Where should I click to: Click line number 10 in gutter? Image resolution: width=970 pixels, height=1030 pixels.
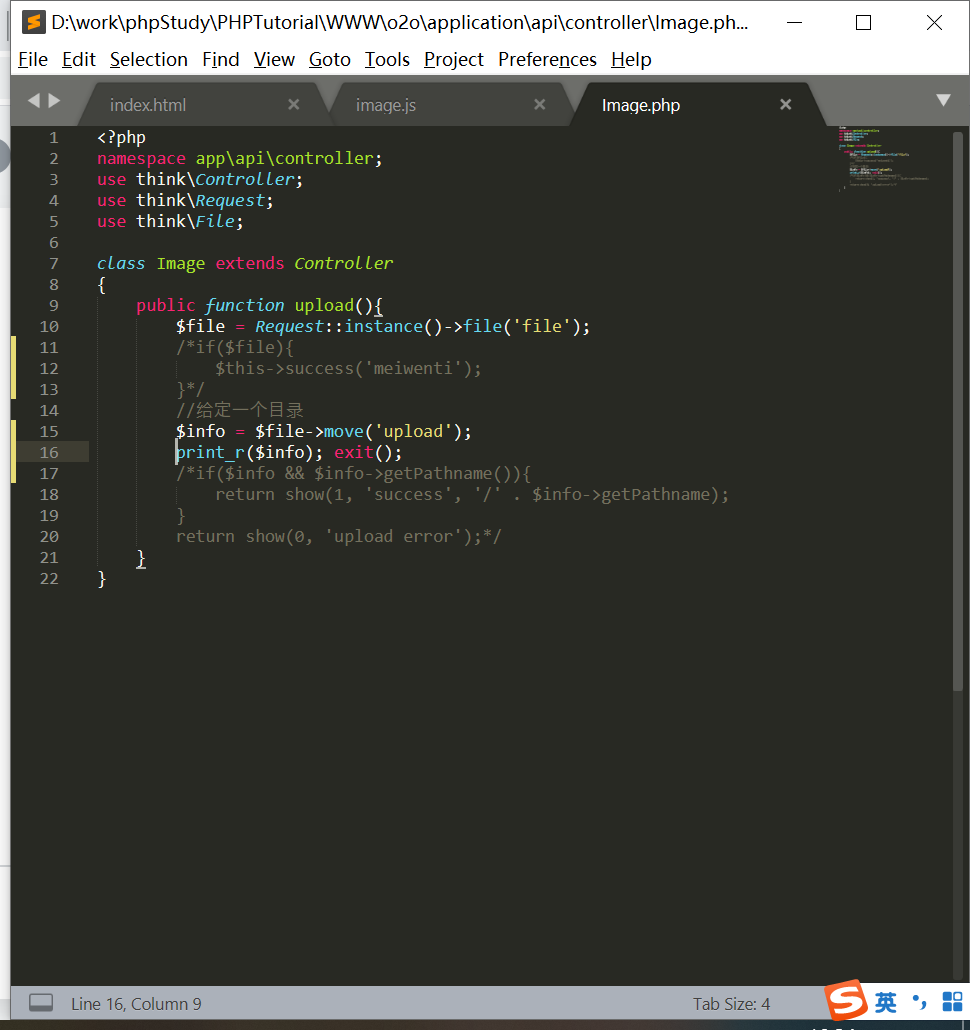tap(49, 327)
